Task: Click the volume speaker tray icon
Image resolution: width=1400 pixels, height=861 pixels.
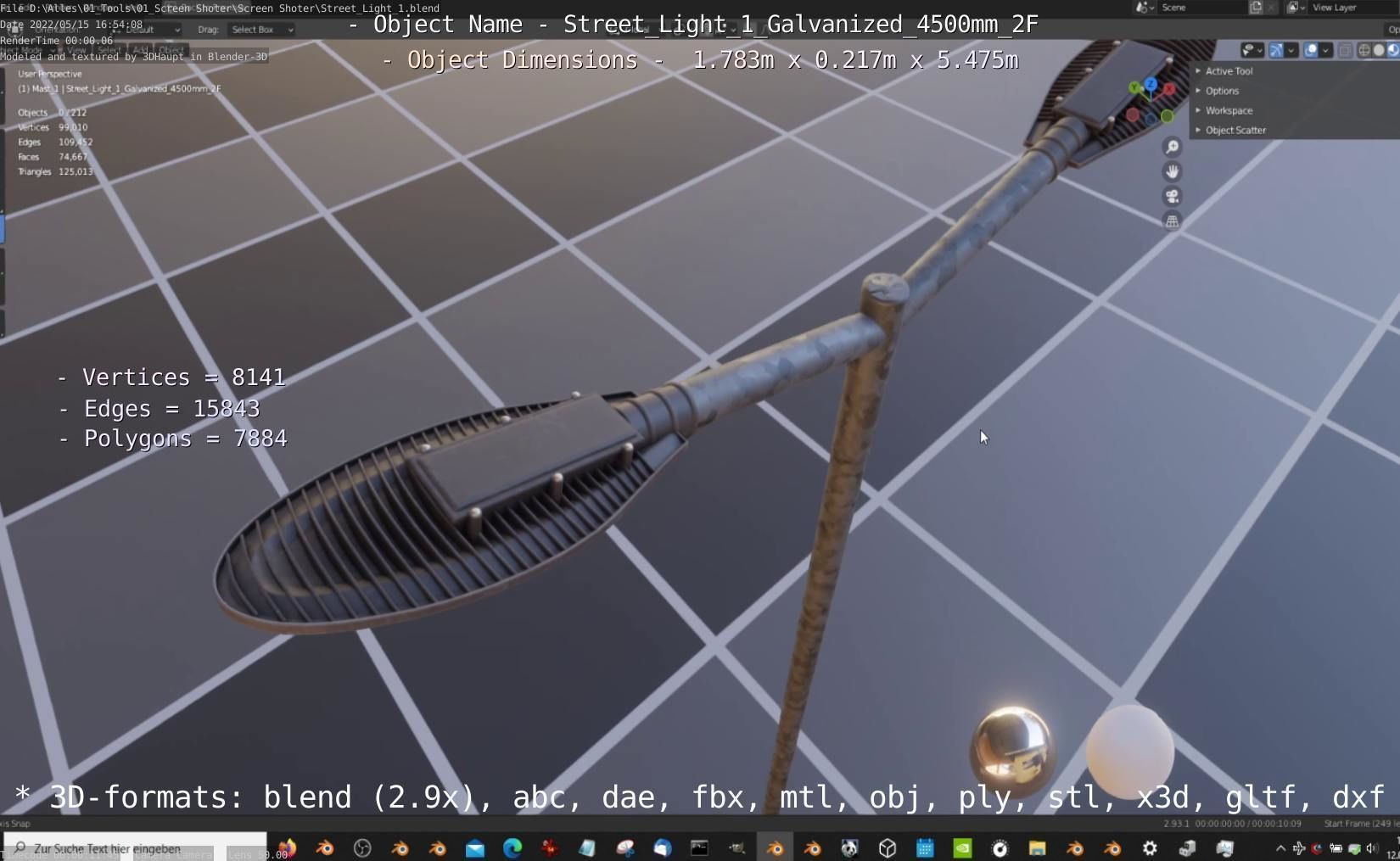Action: click(x=1371, y=847)
